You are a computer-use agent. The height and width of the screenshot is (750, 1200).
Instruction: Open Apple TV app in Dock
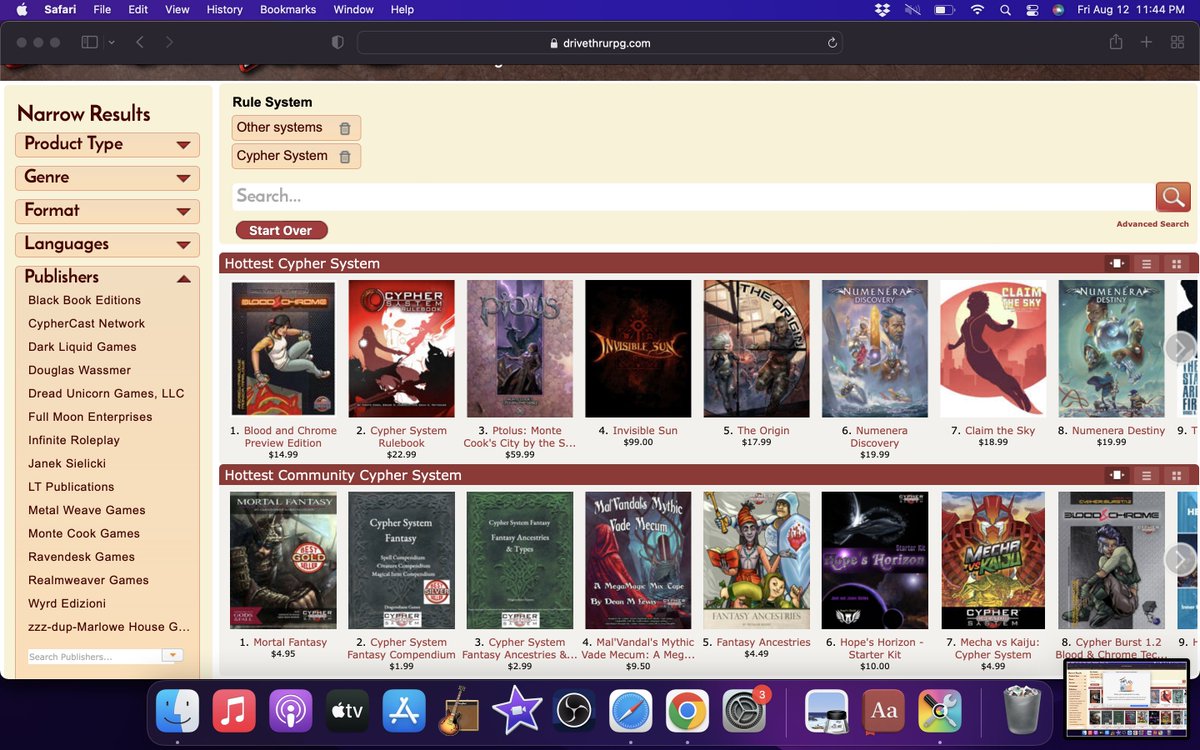coord(347,712)
